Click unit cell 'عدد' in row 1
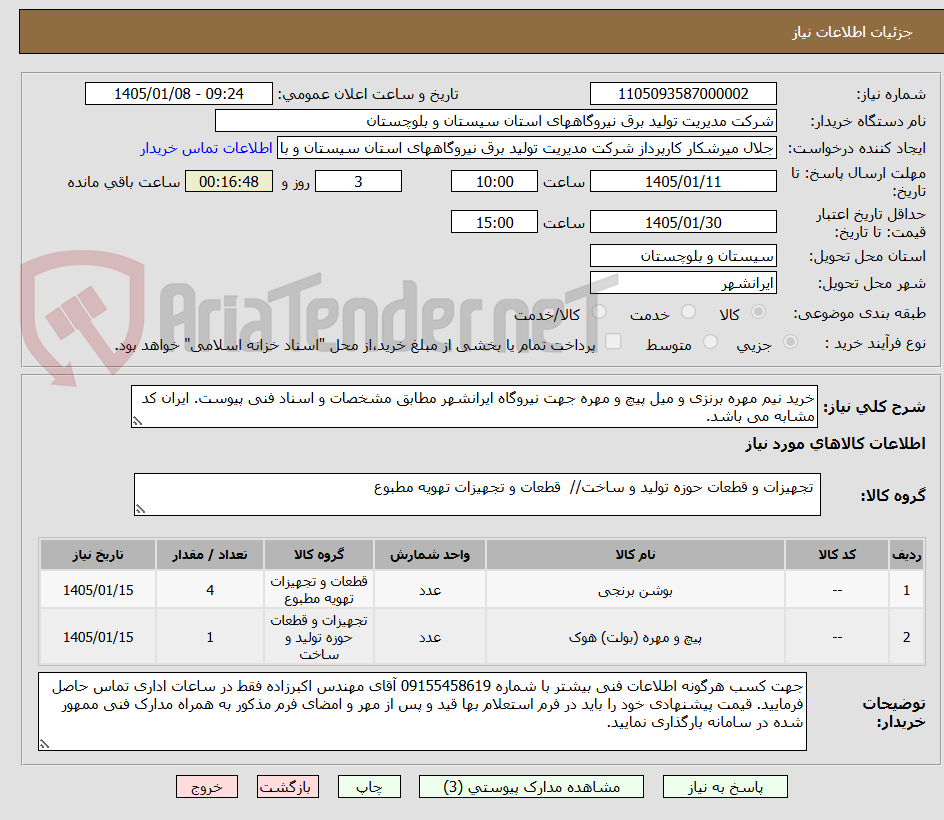 click(x=430, y=590)
